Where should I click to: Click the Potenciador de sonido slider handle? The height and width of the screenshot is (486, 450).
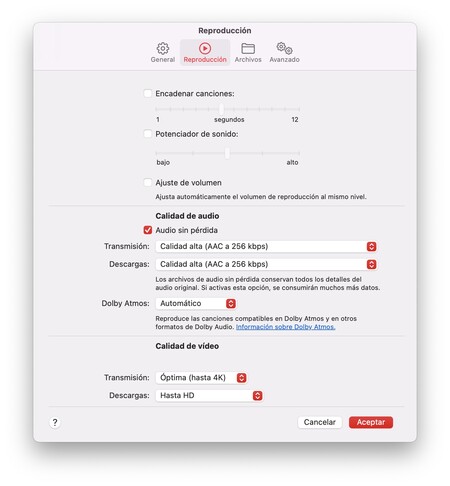(x=227, y=153)
